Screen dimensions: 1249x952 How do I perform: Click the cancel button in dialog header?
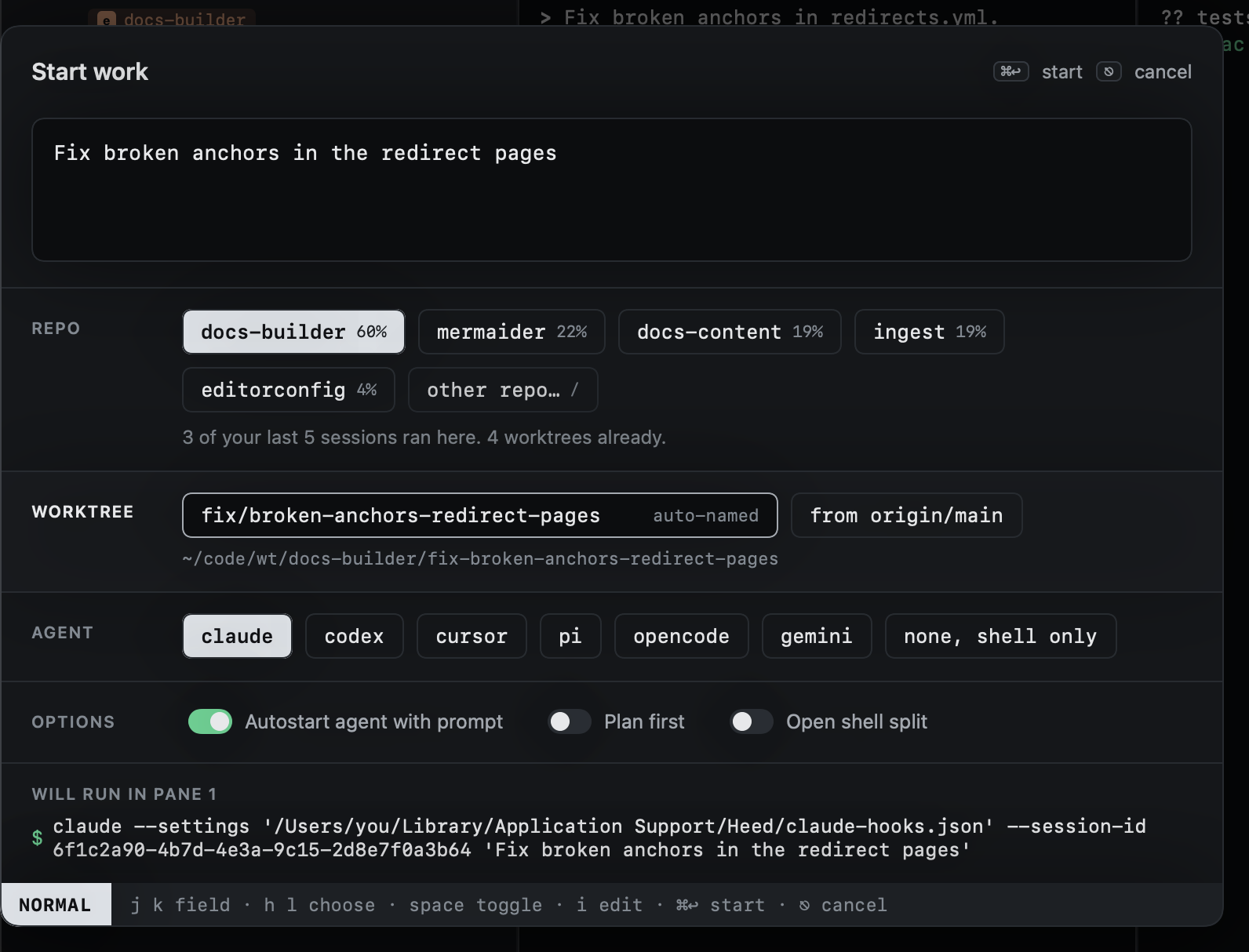tap(1163, 72)
